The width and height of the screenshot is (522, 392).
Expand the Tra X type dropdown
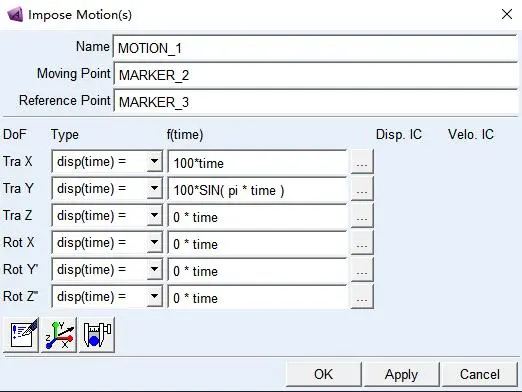tap(154, 162)
